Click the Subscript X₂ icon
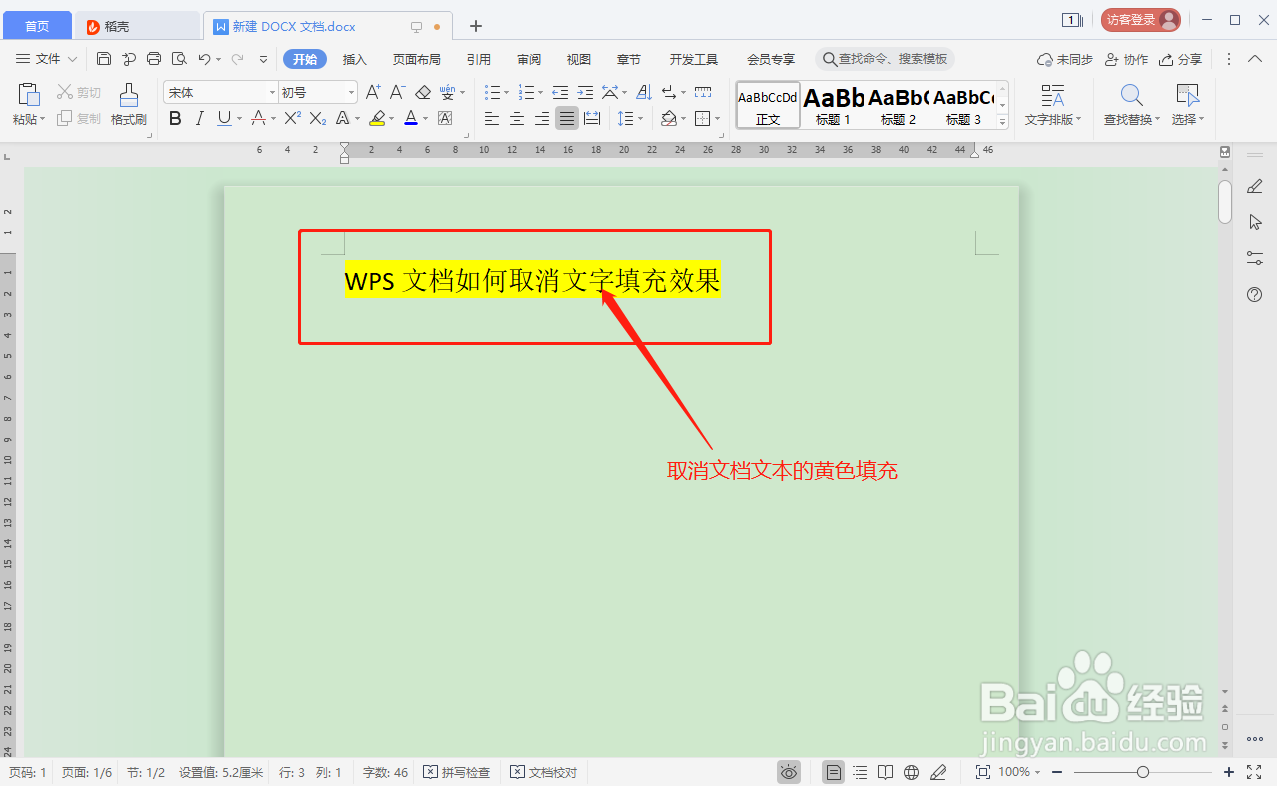The height and width of the screenshot is (786, 1277). [x=317, y=119]
